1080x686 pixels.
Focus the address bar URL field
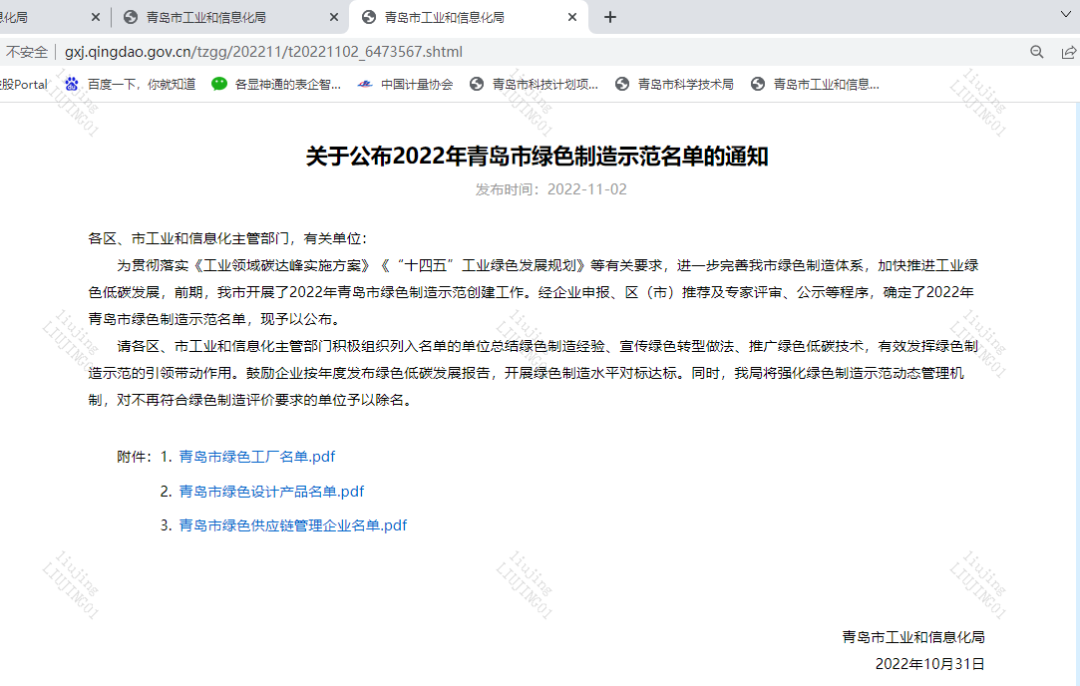(x=263, y=52)
